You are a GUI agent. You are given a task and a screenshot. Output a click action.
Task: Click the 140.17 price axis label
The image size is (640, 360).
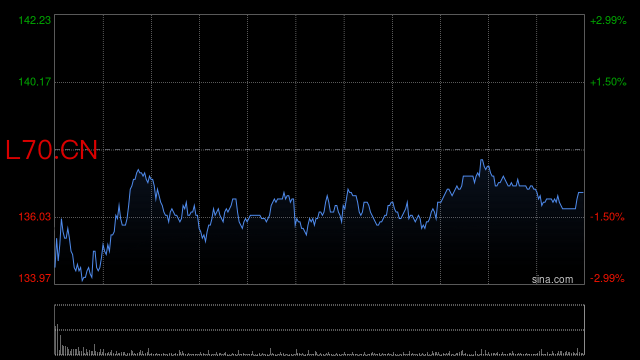tap(35, 82)
